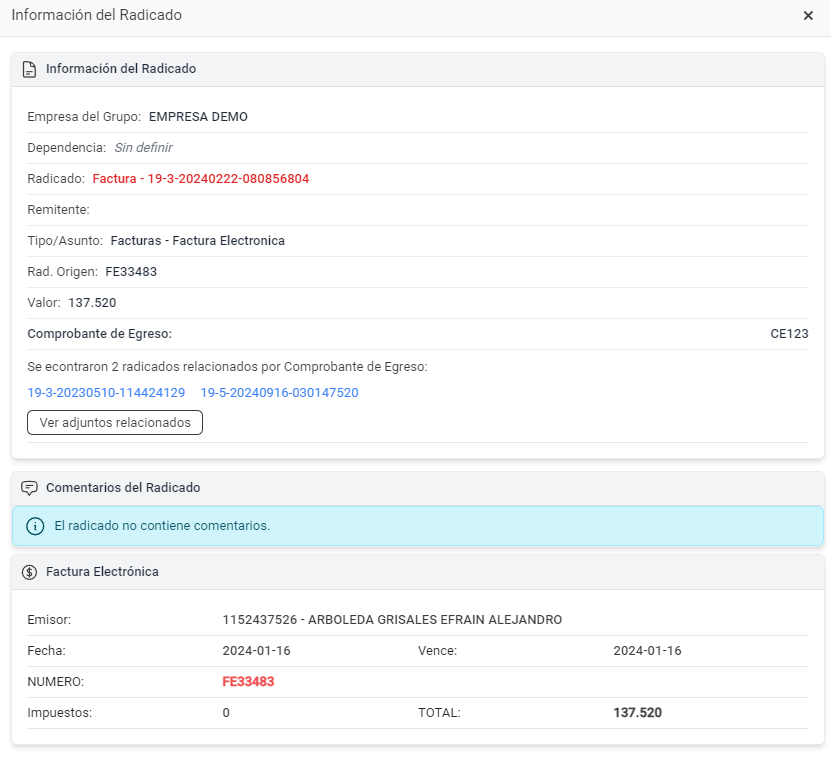Image resolution: width=831 pixels, height=761 pixels.
Task: Close the Información del Radicado dialog
Action: [x=808, y=16]
